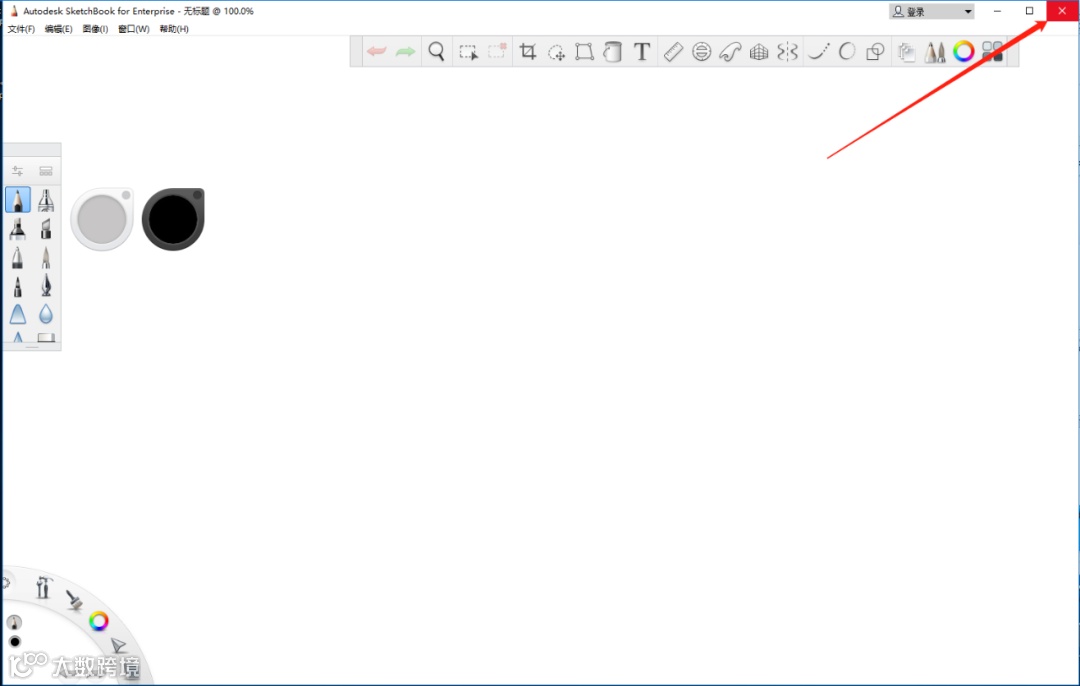Click the toolbar left edge drag handle
Viewport: 1080px width, 686px height.
(x=356, y=52)
